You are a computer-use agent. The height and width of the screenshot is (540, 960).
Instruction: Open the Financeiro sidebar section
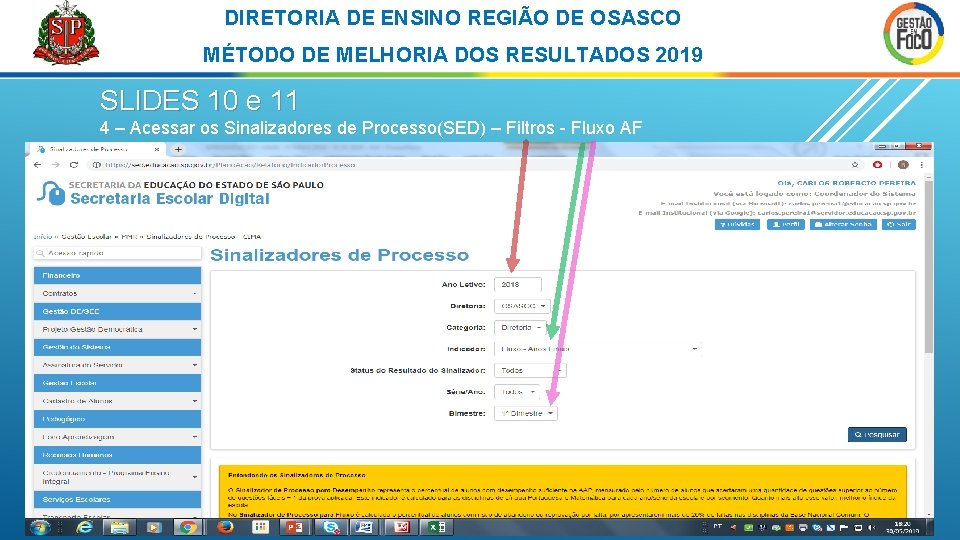coord(117,276)
